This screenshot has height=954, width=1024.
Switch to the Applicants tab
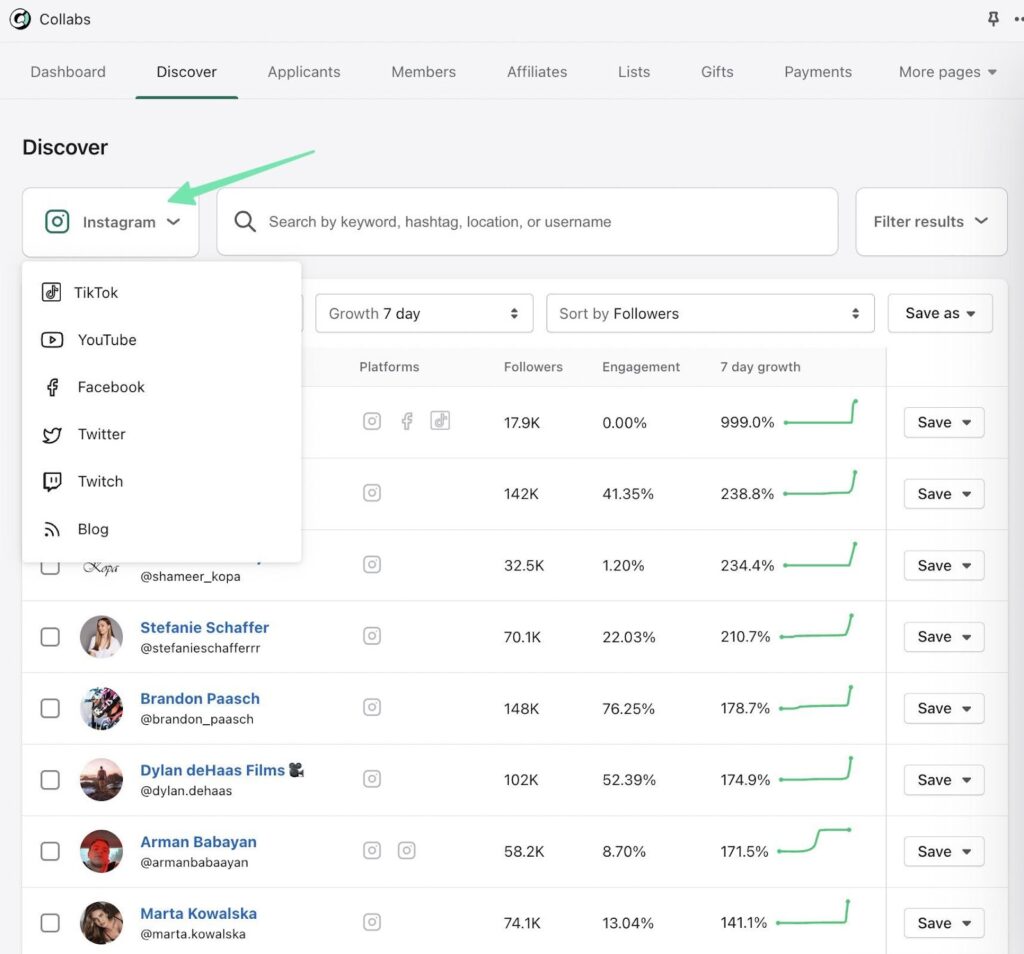click(304, 72)
